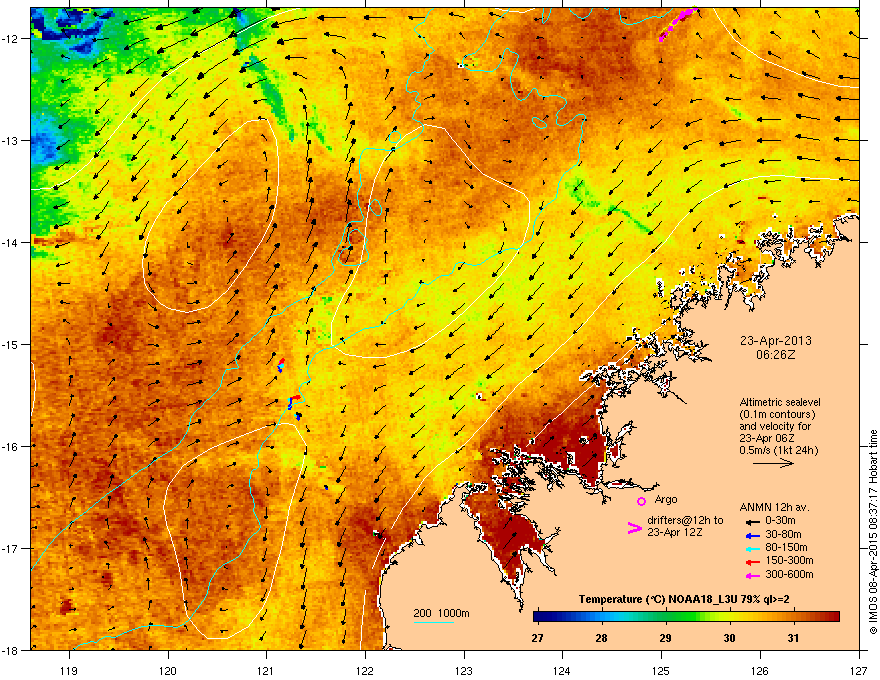Click the cyan 200 1000m isobath legend line

coord(433,622)
